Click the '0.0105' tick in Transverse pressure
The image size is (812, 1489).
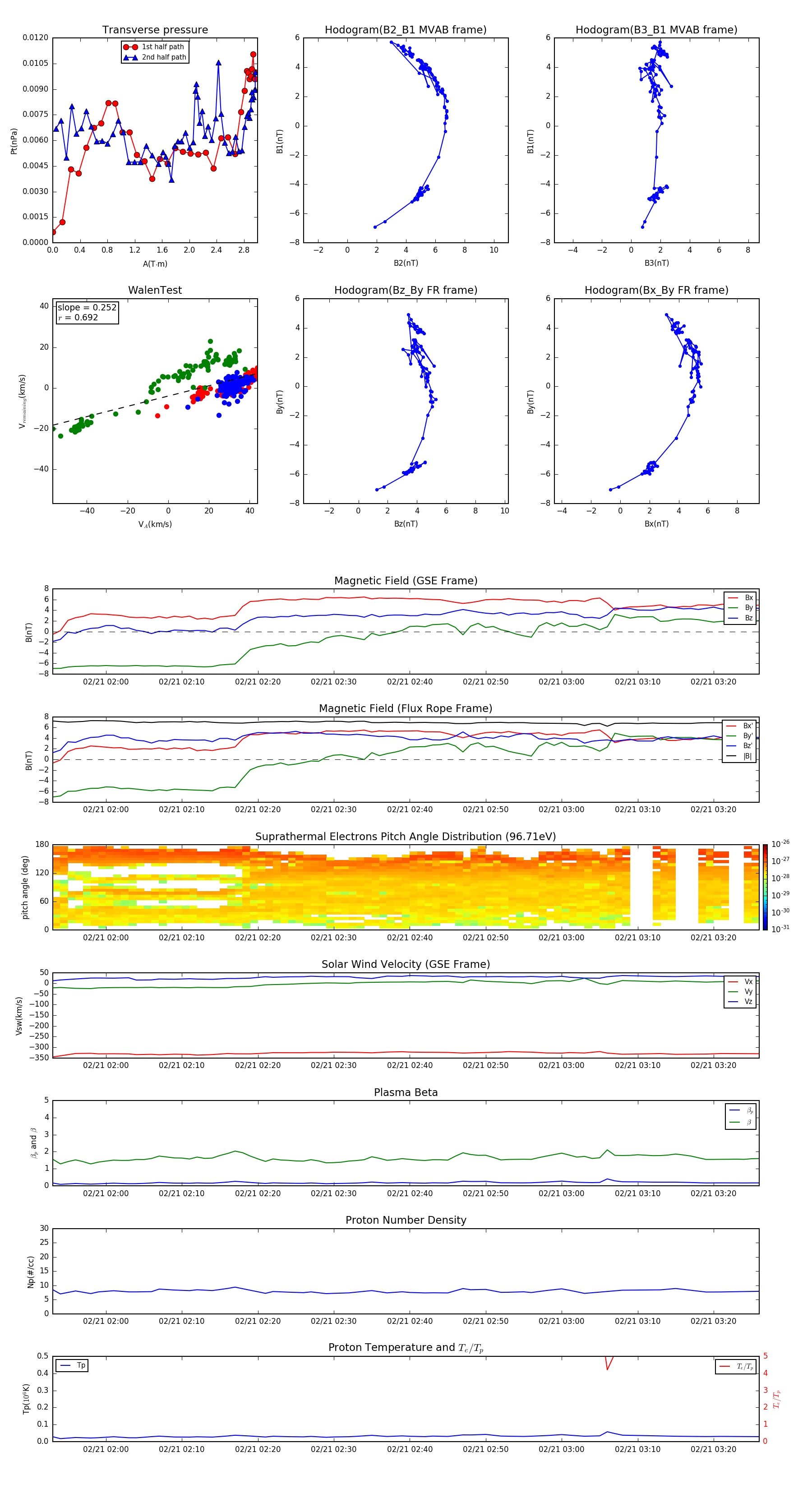(x=36, y=63)
